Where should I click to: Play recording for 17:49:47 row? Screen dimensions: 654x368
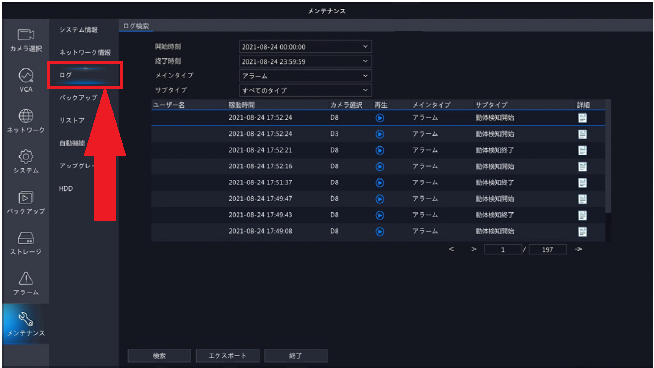(x=380, y=199)
